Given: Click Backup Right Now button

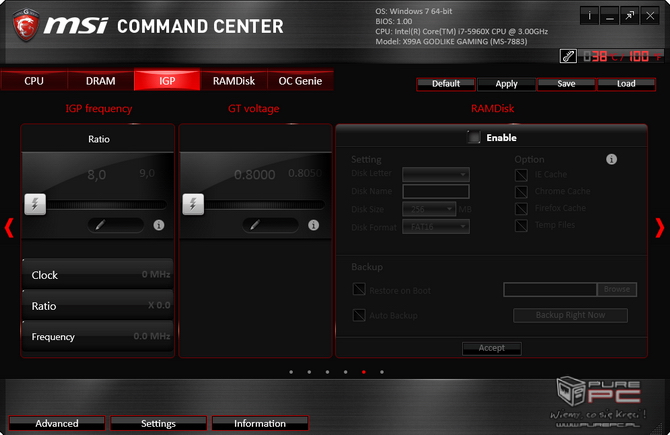Looking at the screenshot, I should click(x=570, y=315).
